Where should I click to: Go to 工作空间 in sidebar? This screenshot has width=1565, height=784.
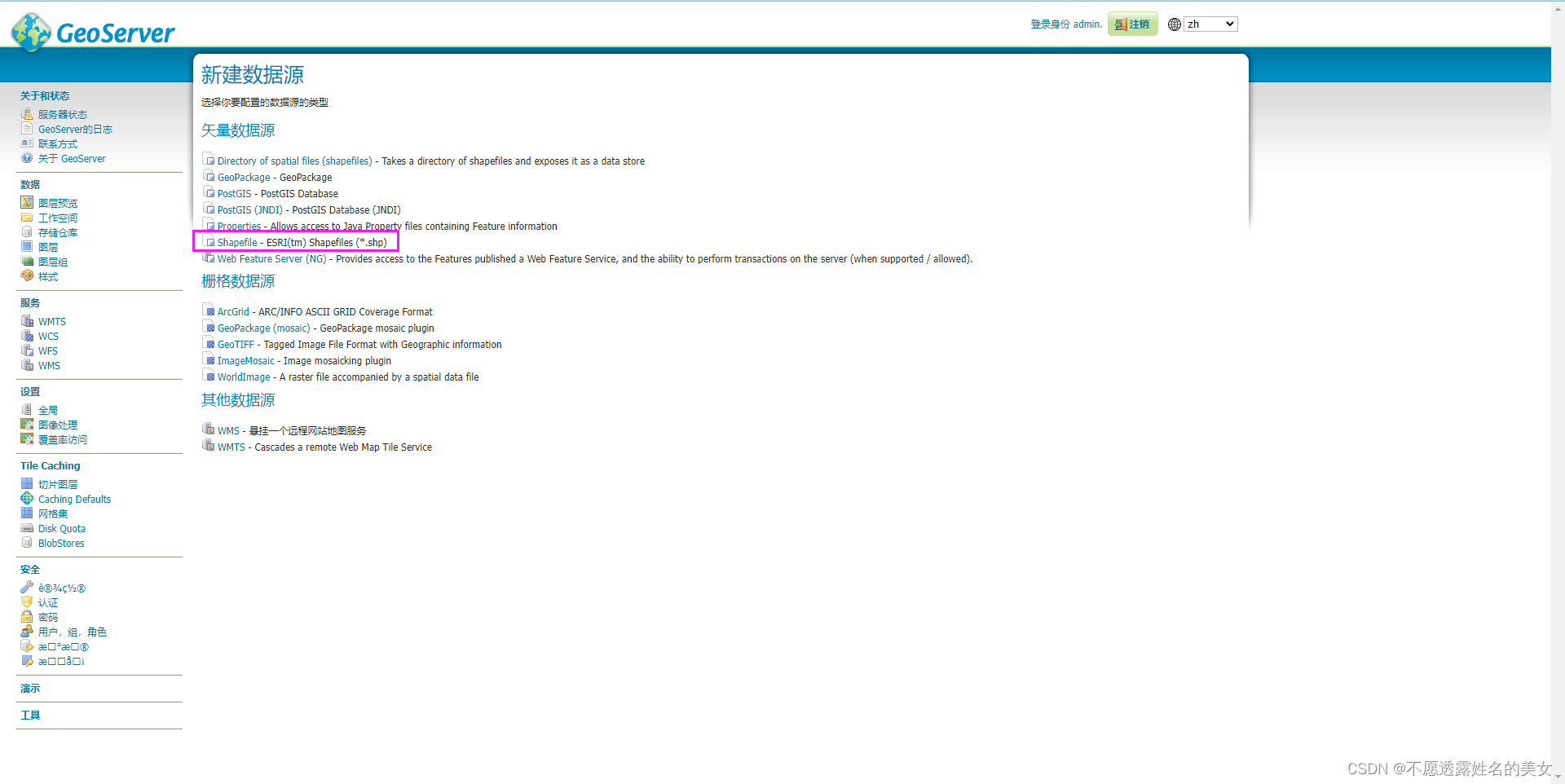[58, 218]
